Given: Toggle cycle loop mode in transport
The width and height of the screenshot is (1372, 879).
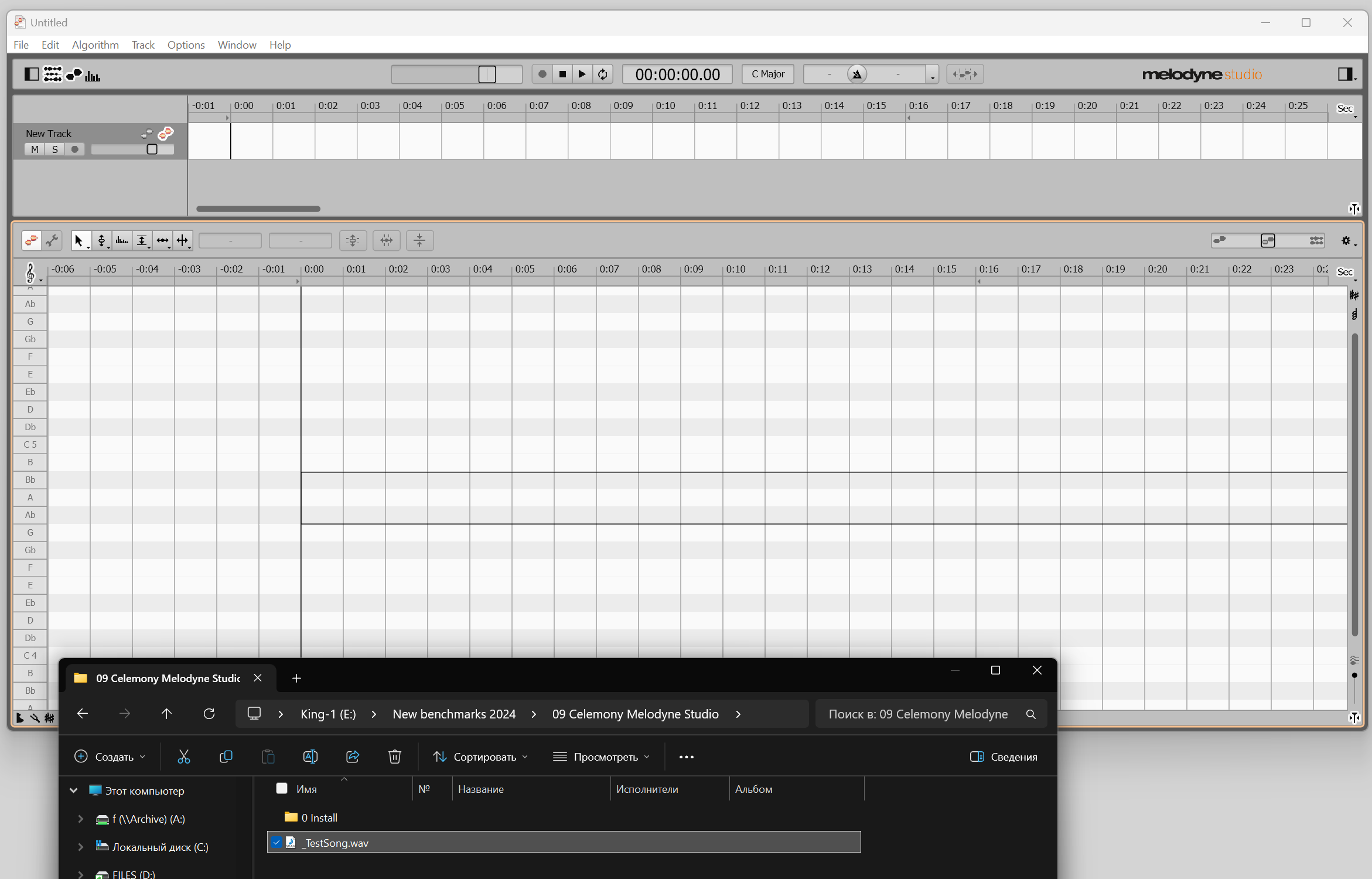Looking at the screenshot, I should coord(602,74).
